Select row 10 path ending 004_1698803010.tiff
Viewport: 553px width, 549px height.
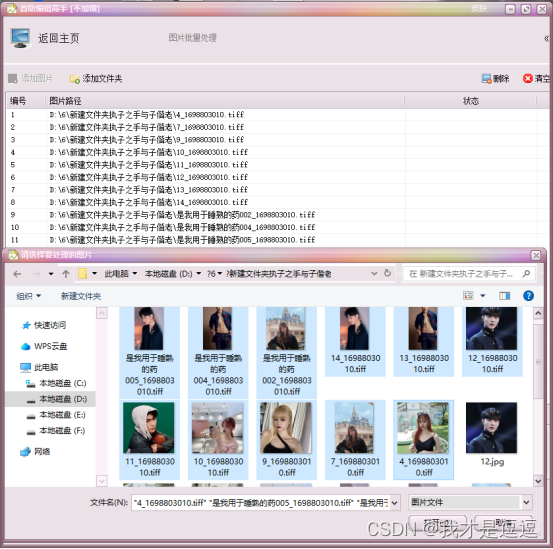click(x=182, y=227)
